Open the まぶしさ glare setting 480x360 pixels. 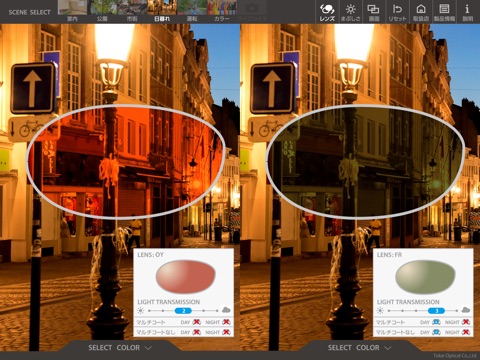(350, 12)
